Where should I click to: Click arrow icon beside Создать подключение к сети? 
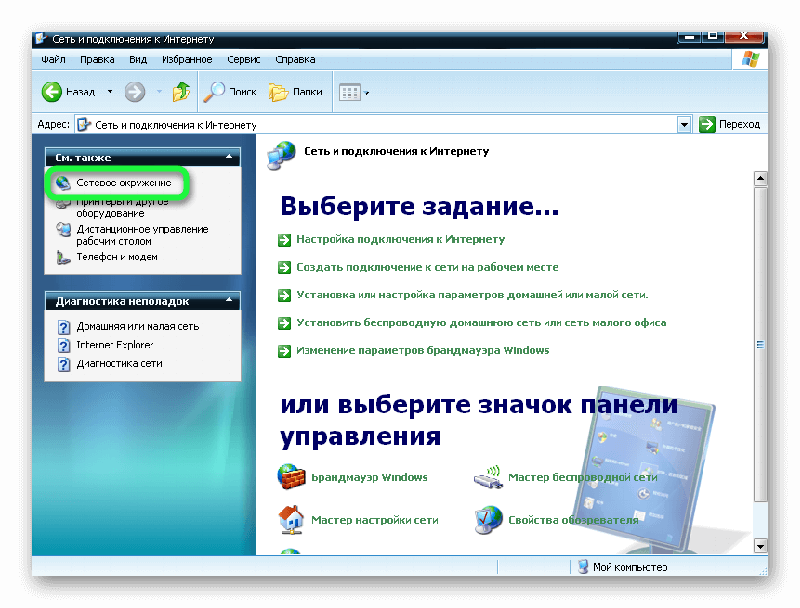point(284,267)
